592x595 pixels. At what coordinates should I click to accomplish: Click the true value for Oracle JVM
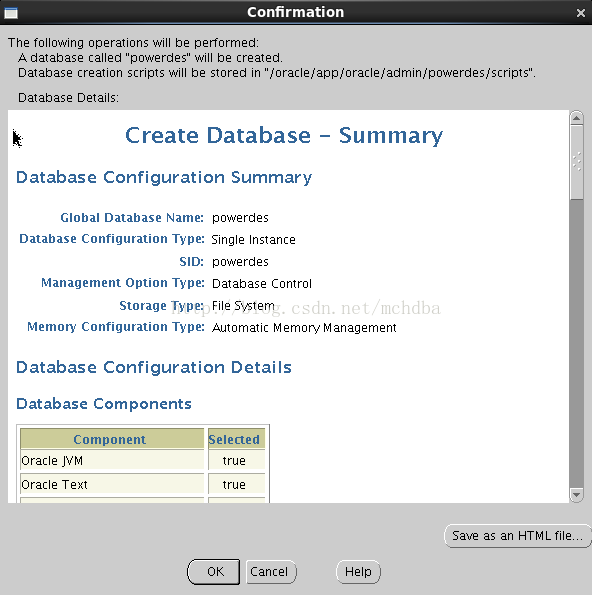(x=236, y=461)
